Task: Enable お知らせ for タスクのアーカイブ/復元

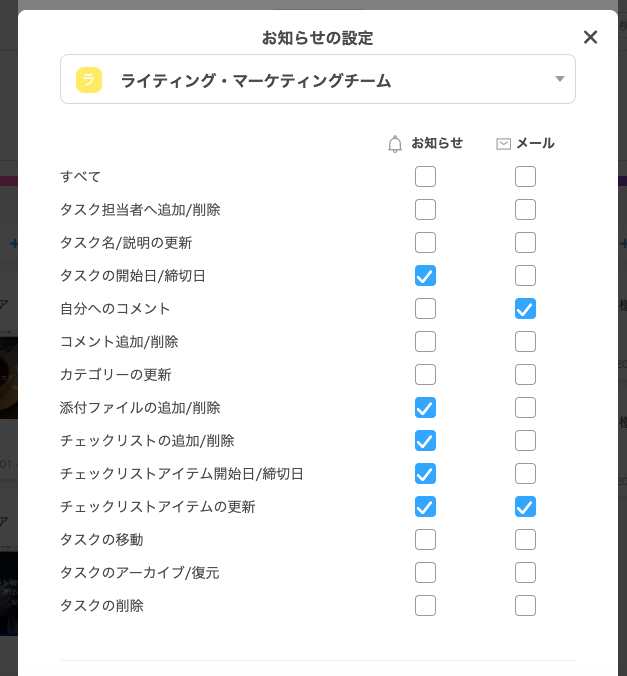Action: pos(425,573)
